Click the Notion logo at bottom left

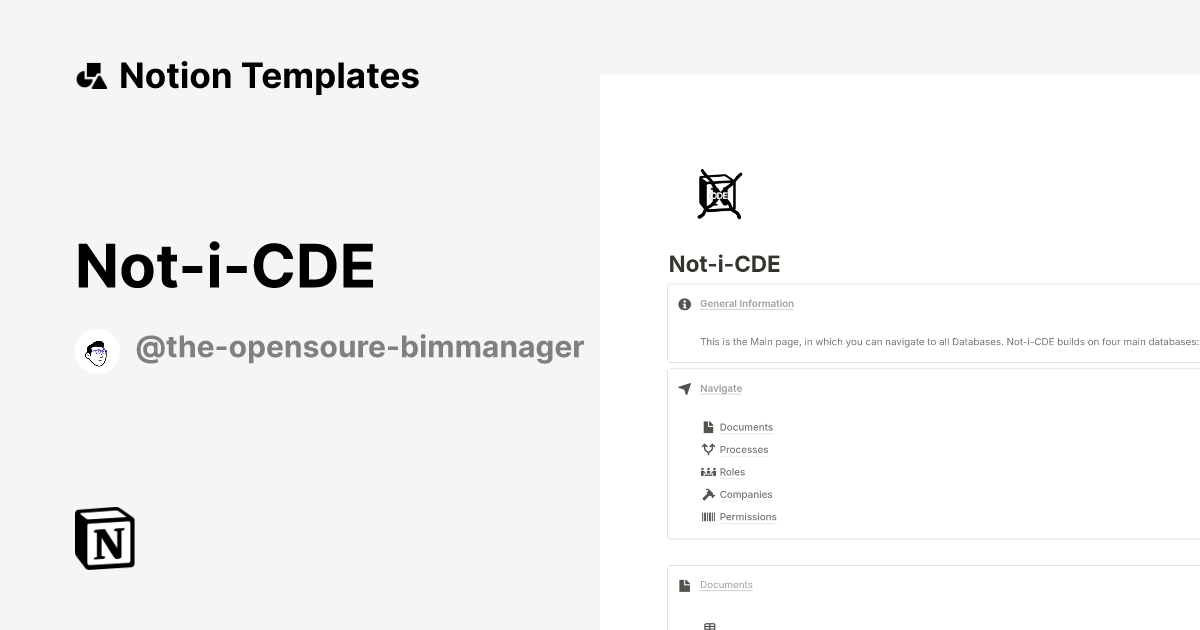click(104, 538)
